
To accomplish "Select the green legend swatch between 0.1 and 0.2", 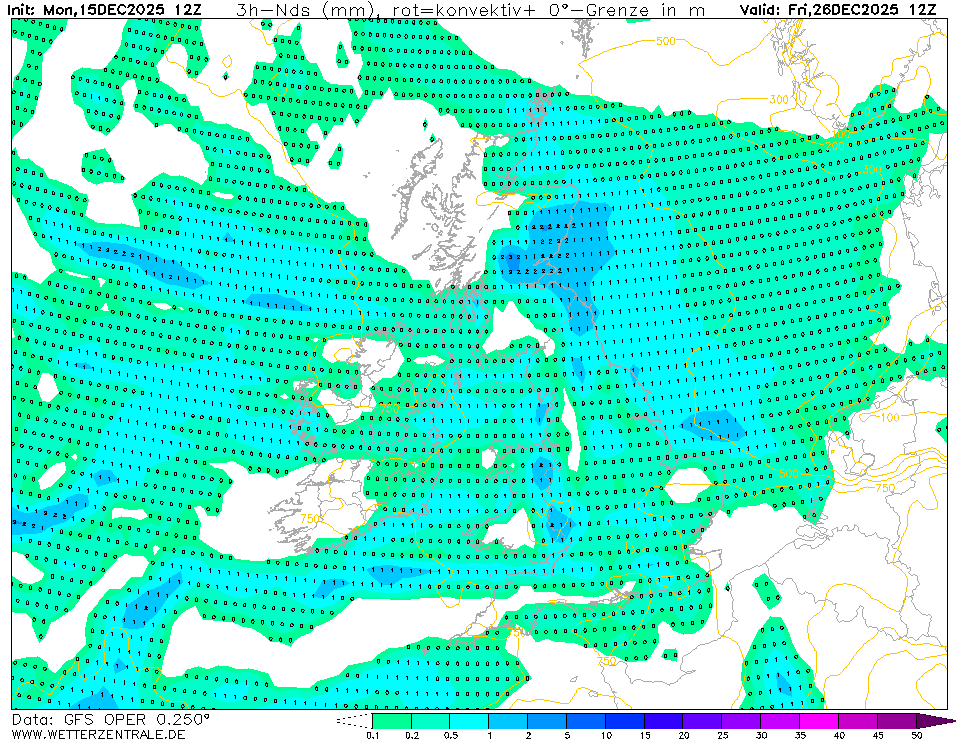I will click(x=391, y=720).
